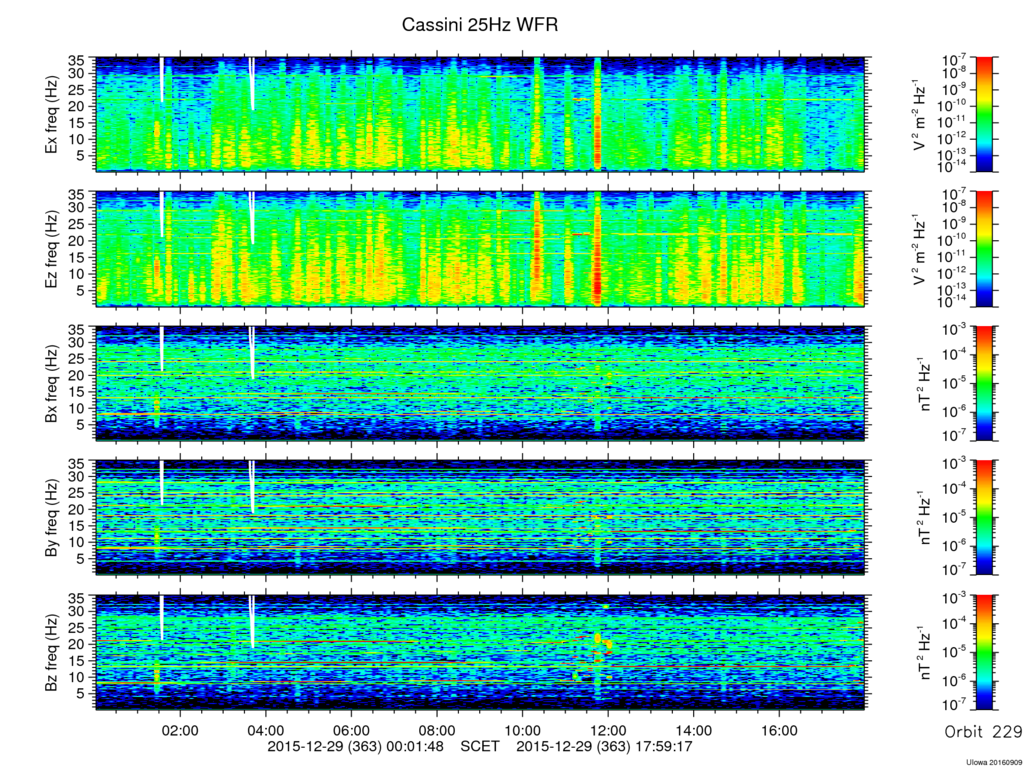1024x767 pixels.
Task: Click the Ex panel color scale bar
Action: coord(984,114)
